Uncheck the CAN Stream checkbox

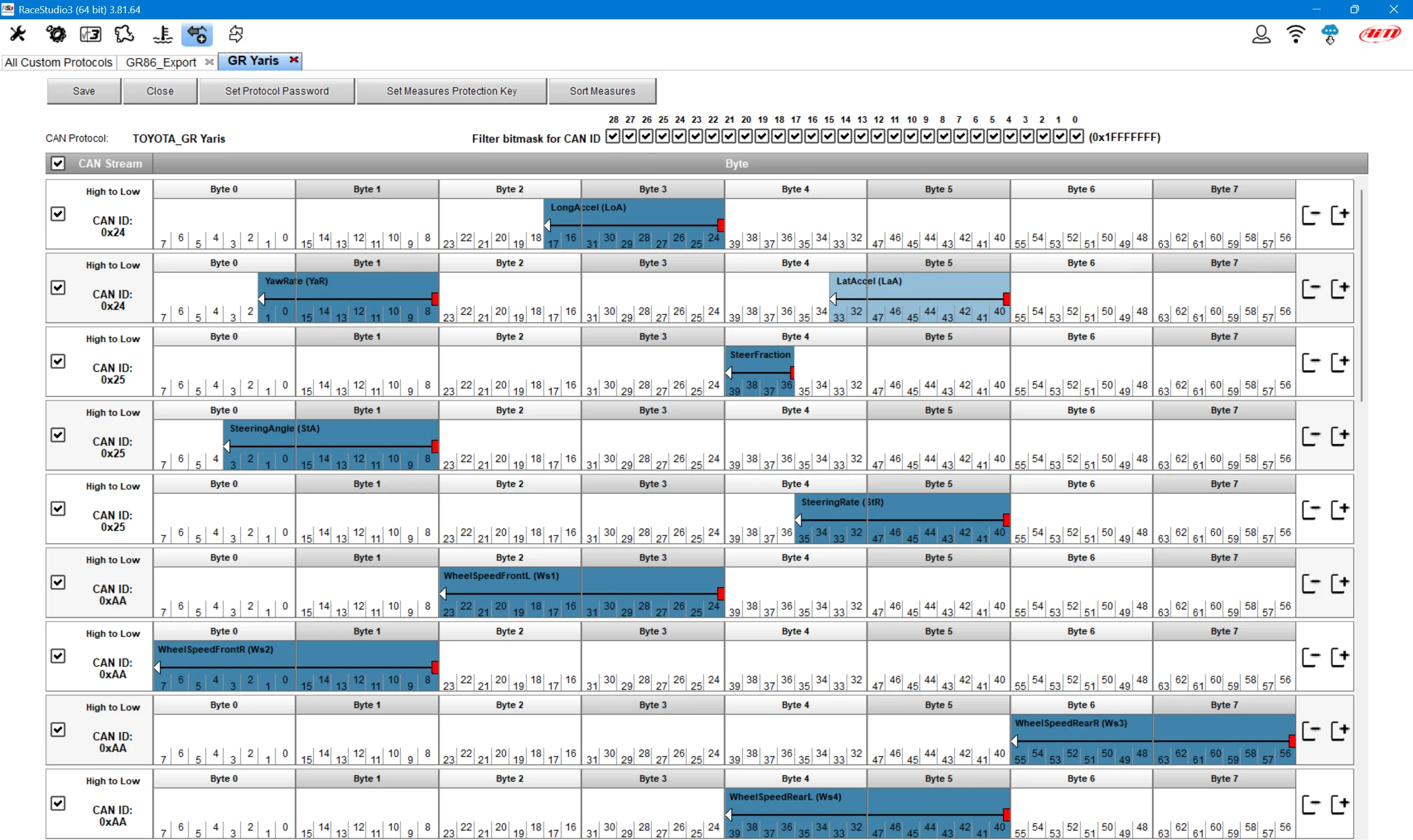pos(59,163)
